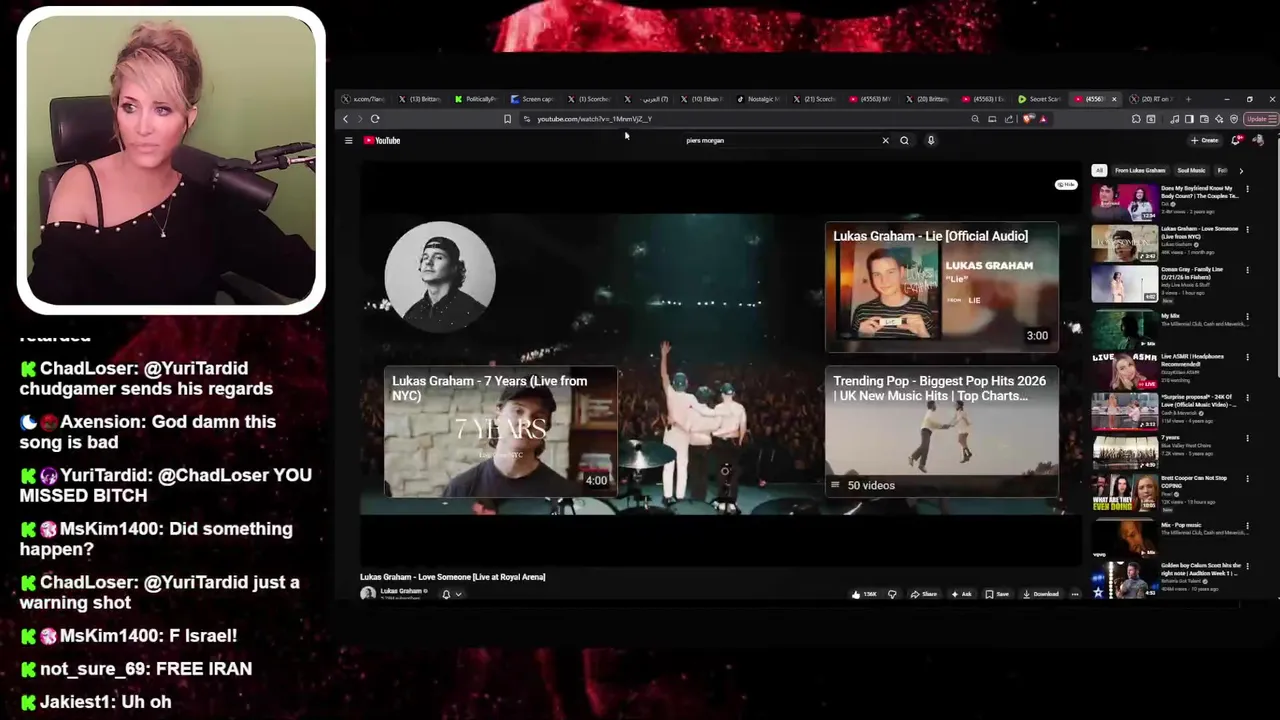The image size is (1280, 720).
Task: Open options for 7 years choir video
Action: 1247,439
